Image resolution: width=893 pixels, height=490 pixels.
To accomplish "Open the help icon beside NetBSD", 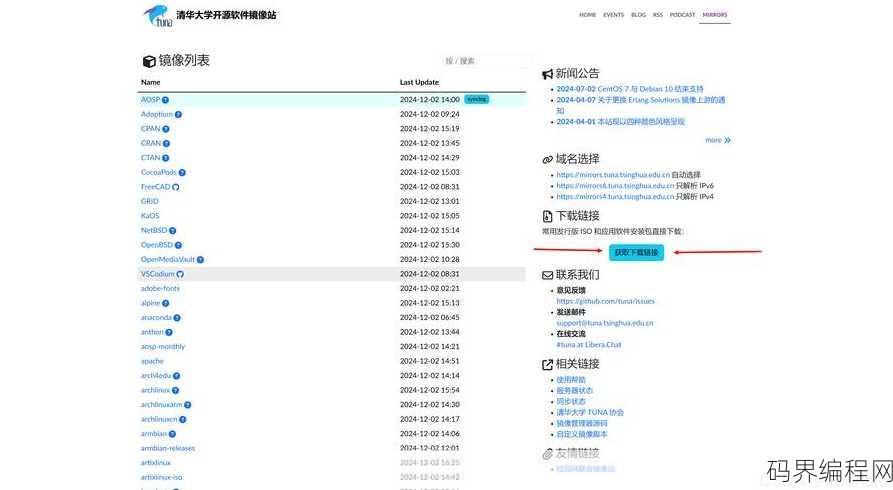I will coord(173,231).
